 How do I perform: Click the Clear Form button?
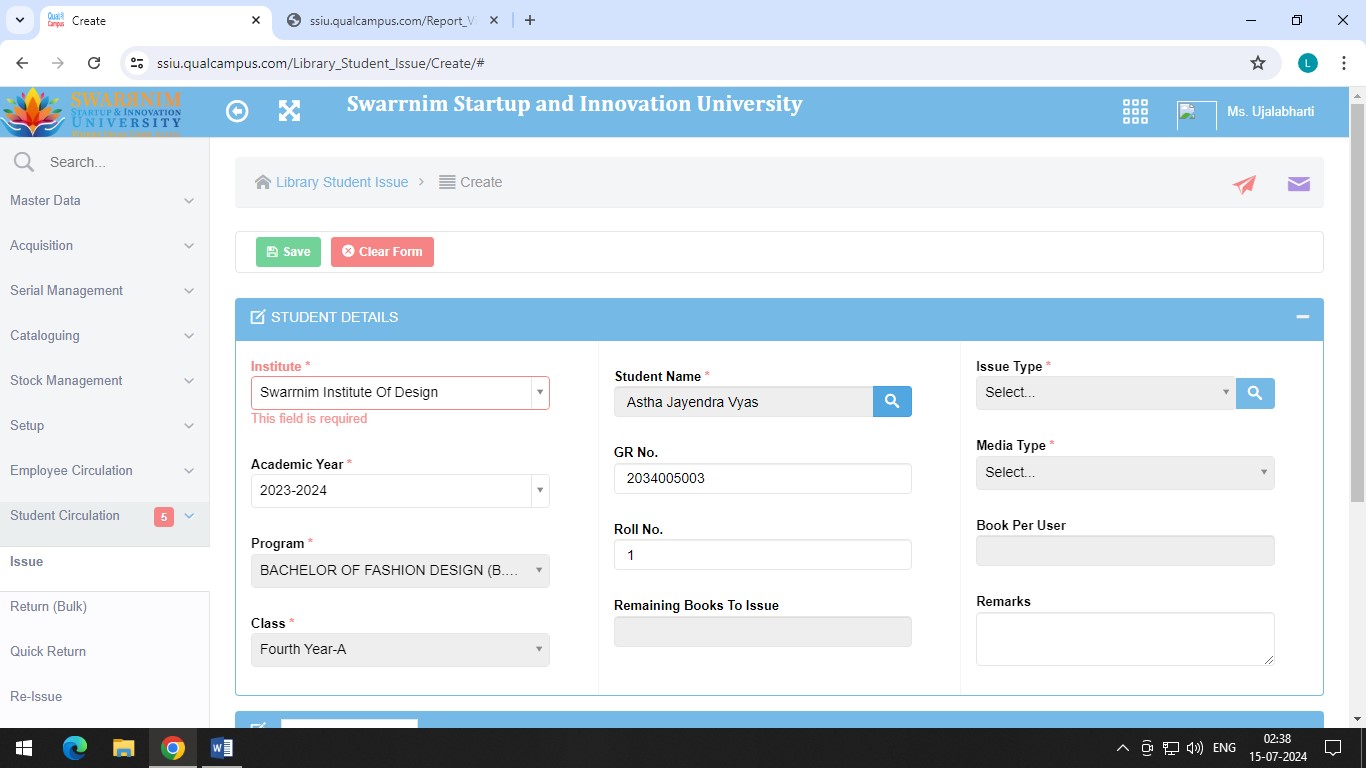(x=382, y=252)
